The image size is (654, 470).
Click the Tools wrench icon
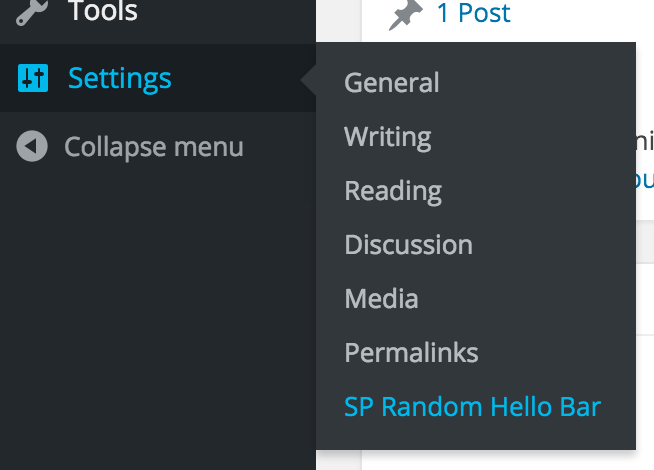pyautogui.click(x=32, y=13)
